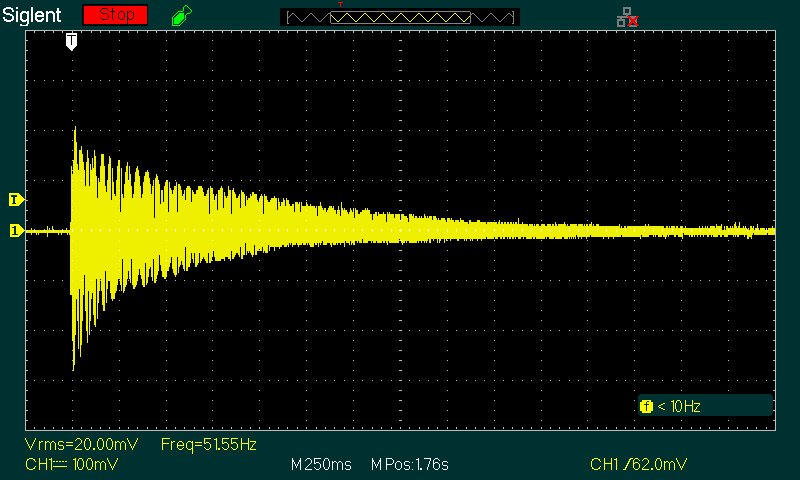Viewport: 800px width, 480px height.
Task: Click the red Stop run-state indicator
Action: click(x=115, y=15)
